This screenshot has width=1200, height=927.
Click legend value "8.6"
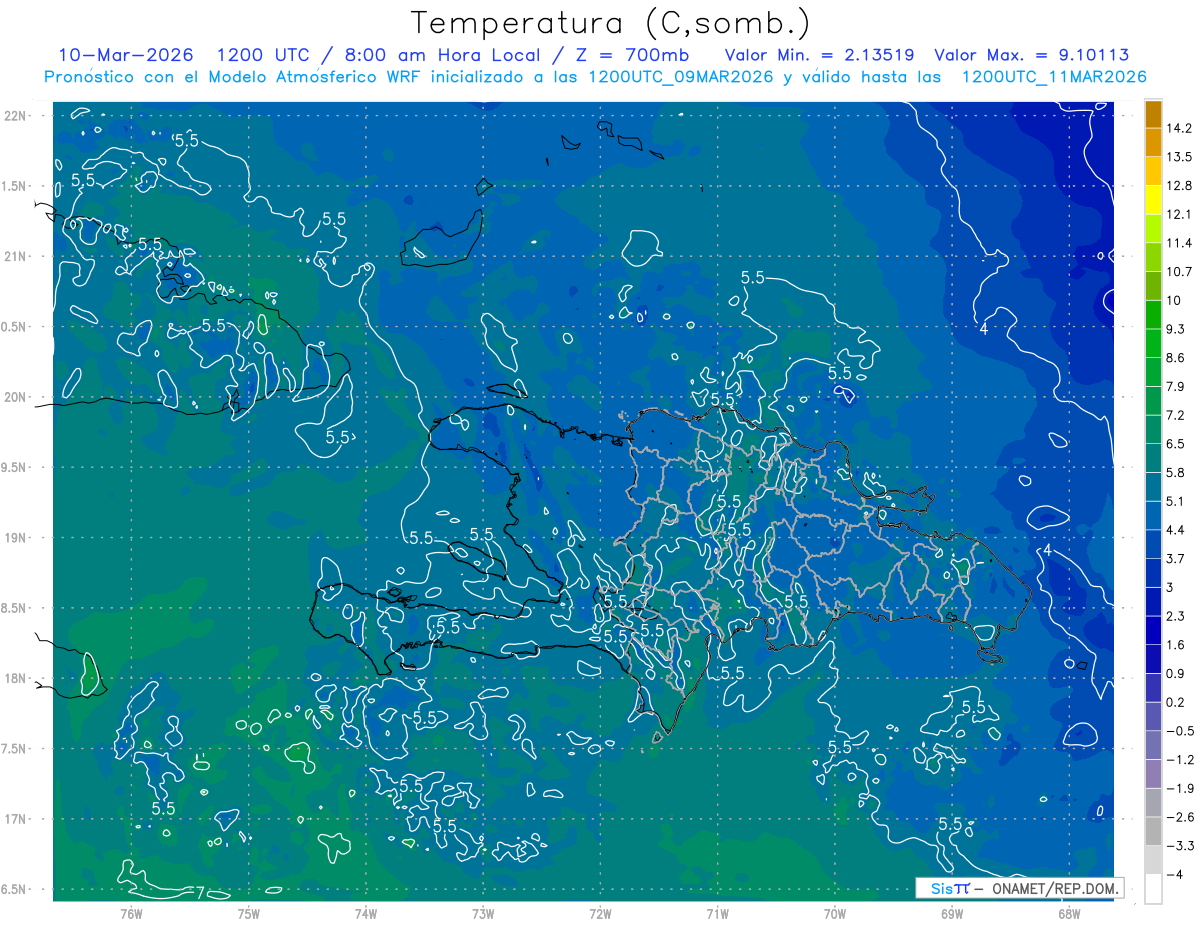tap(1176, 358)
